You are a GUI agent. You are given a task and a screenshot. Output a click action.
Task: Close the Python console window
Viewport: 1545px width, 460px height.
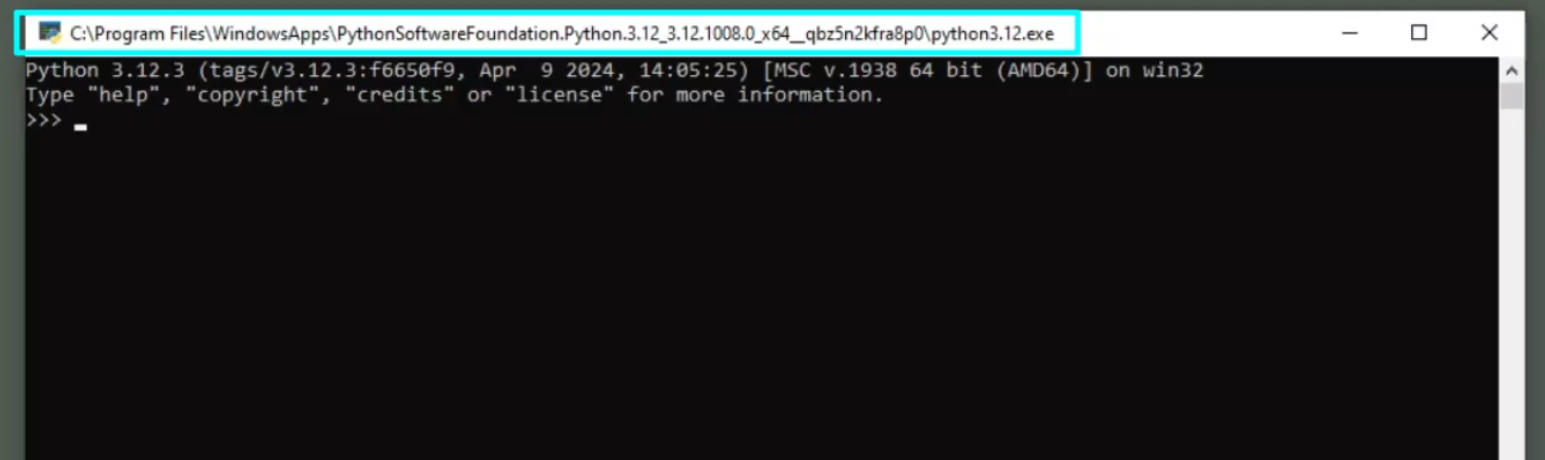1489,33
